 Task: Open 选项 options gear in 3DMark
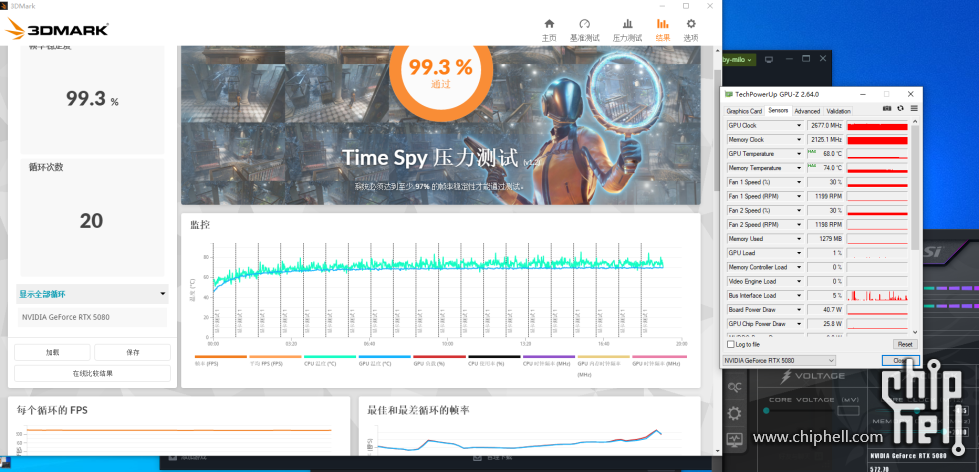pyautogui.click(x=691, y=29)
